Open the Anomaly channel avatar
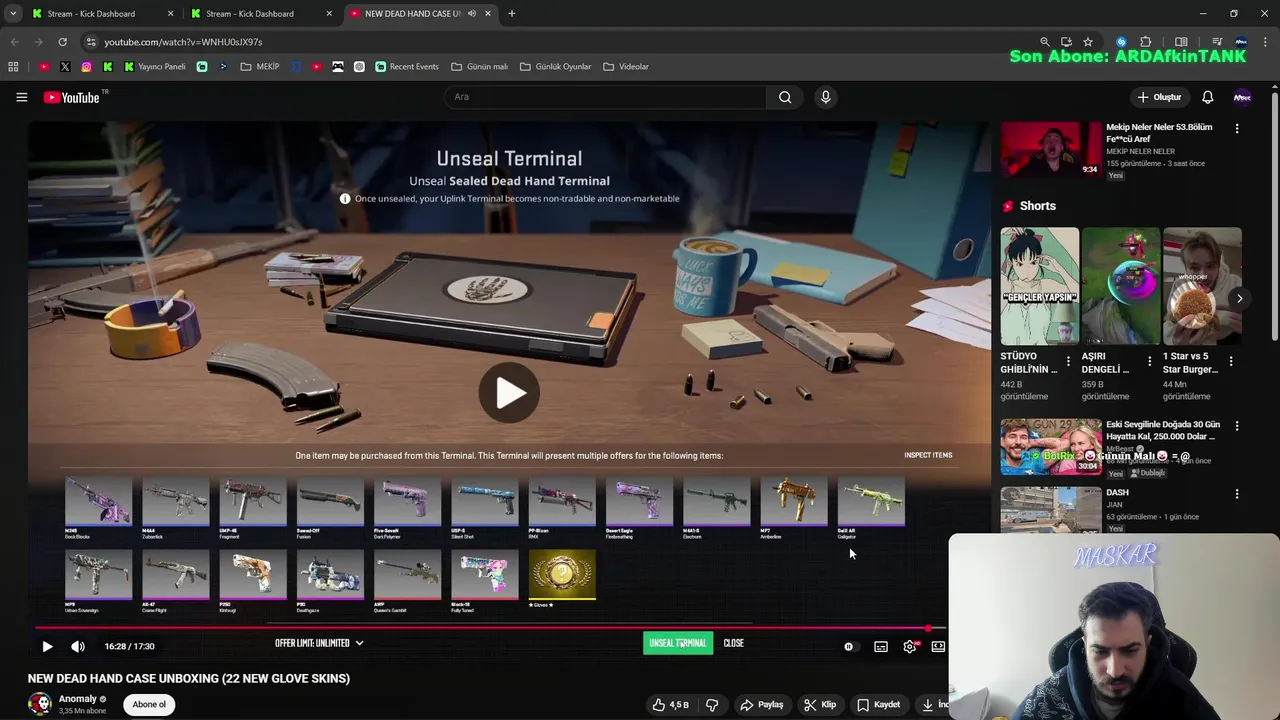1280x720 pixels. coord(39,704)
